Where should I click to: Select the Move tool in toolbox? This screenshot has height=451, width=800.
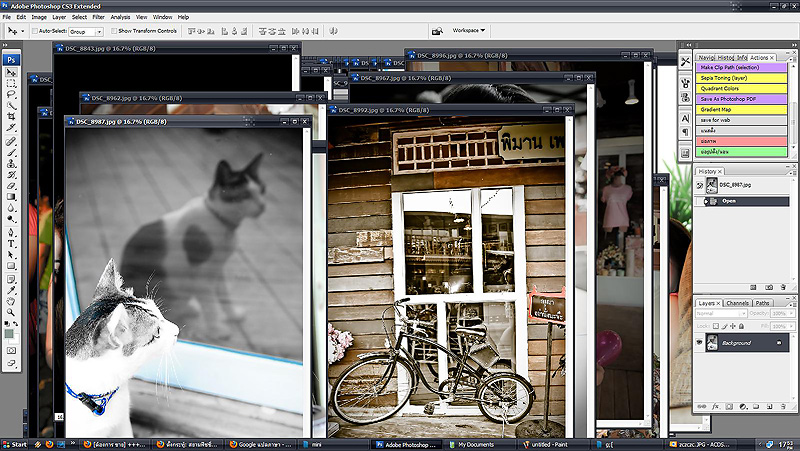point(11,72)
